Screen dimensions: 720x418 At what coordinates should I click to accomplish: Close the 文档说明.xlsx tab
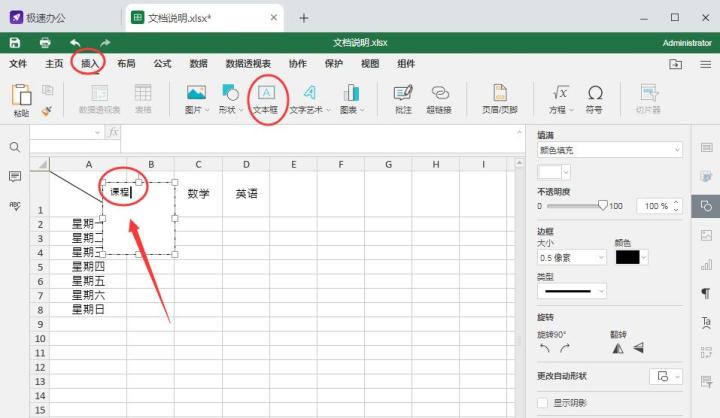point(274,17)
